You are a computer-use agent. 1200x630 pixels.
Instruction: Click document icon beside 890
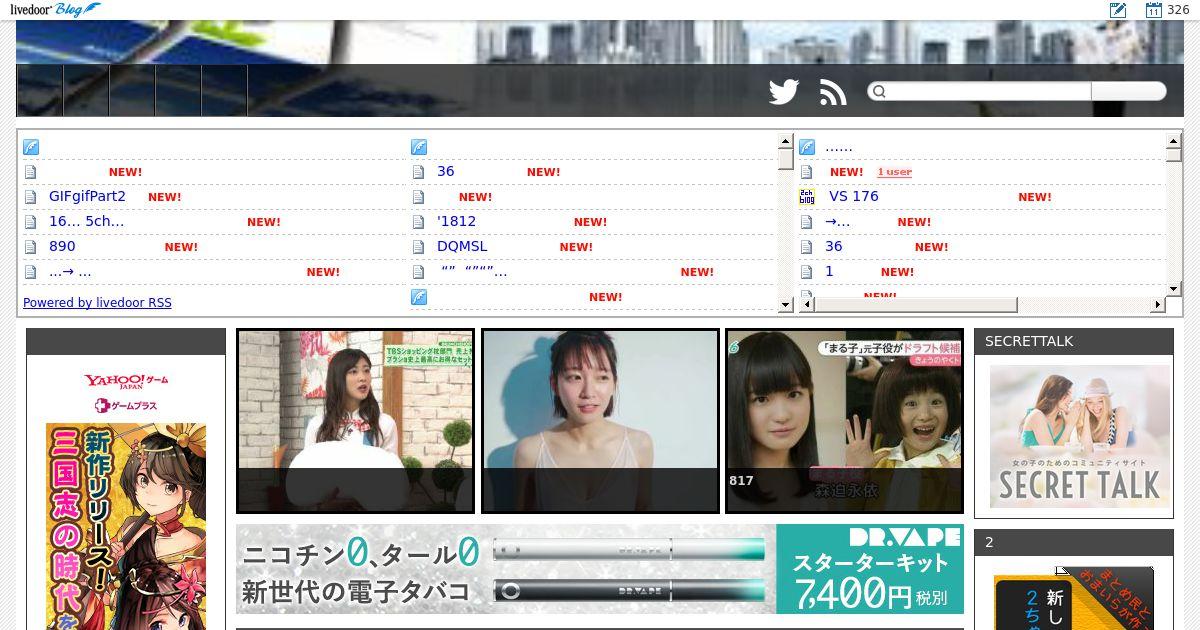[30, 247]
